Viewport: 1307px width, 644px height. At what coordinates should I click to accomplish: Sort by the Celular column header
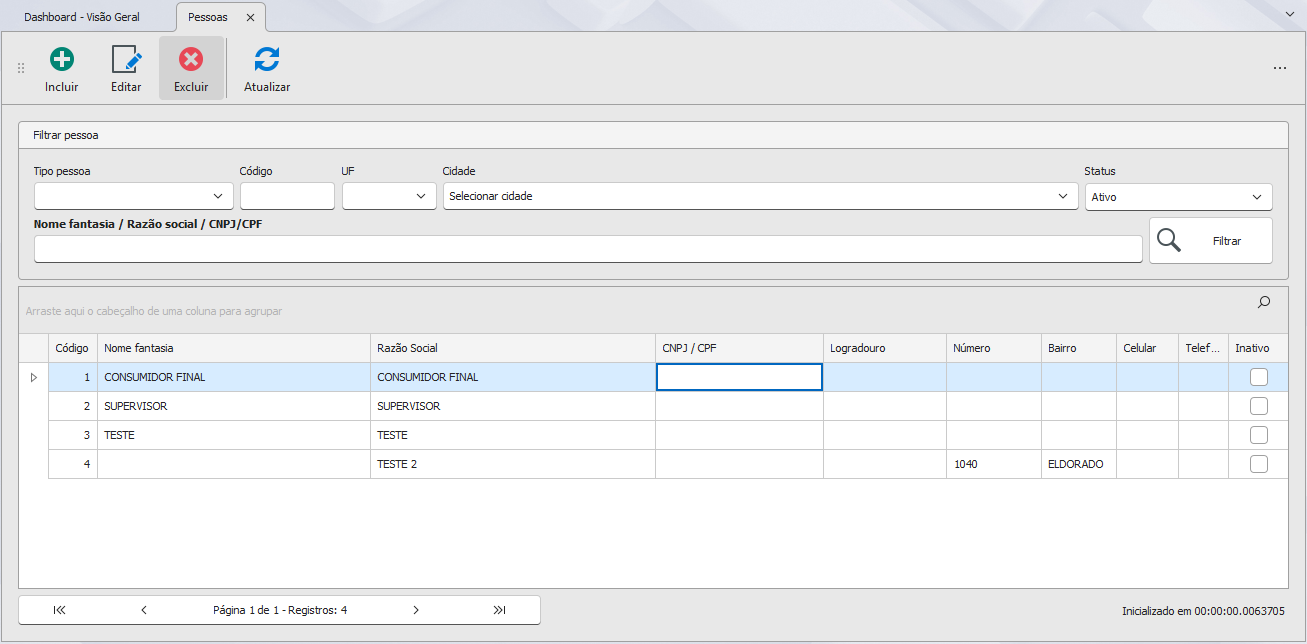coord(1147,348)
